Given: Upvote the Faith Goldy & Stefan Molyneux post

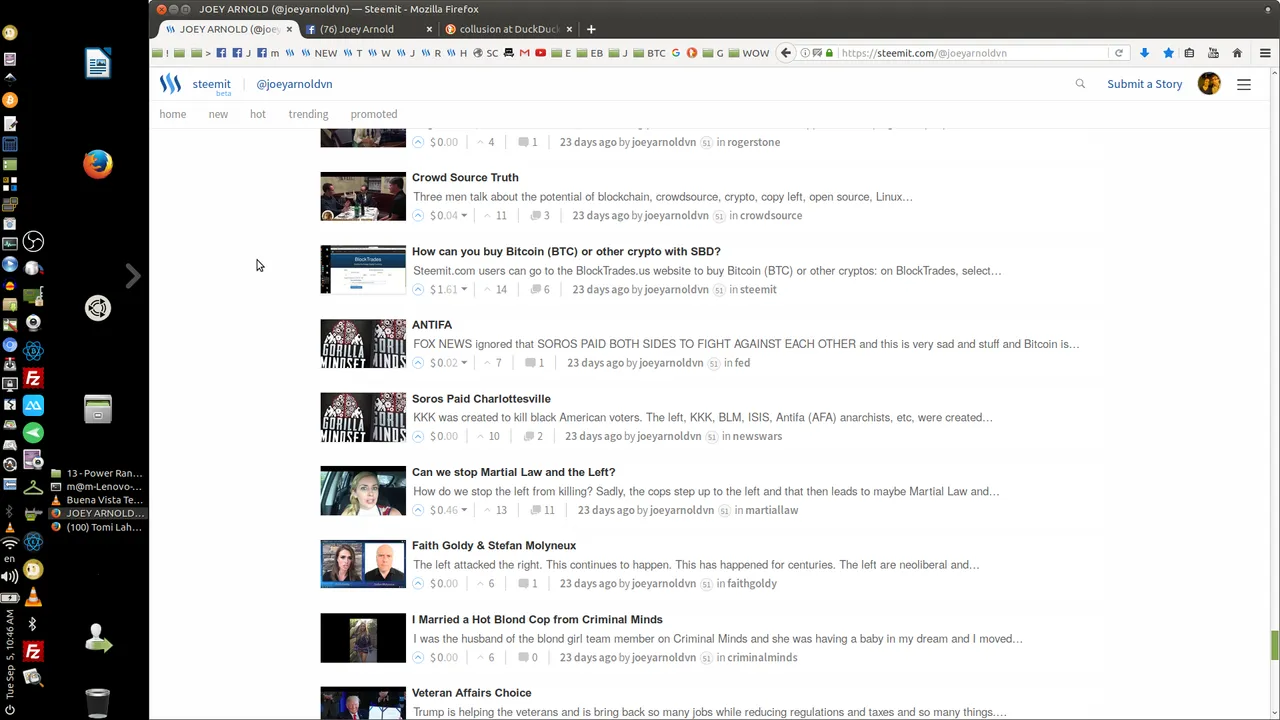Looking at the screenshot, I should coord(418,584).
